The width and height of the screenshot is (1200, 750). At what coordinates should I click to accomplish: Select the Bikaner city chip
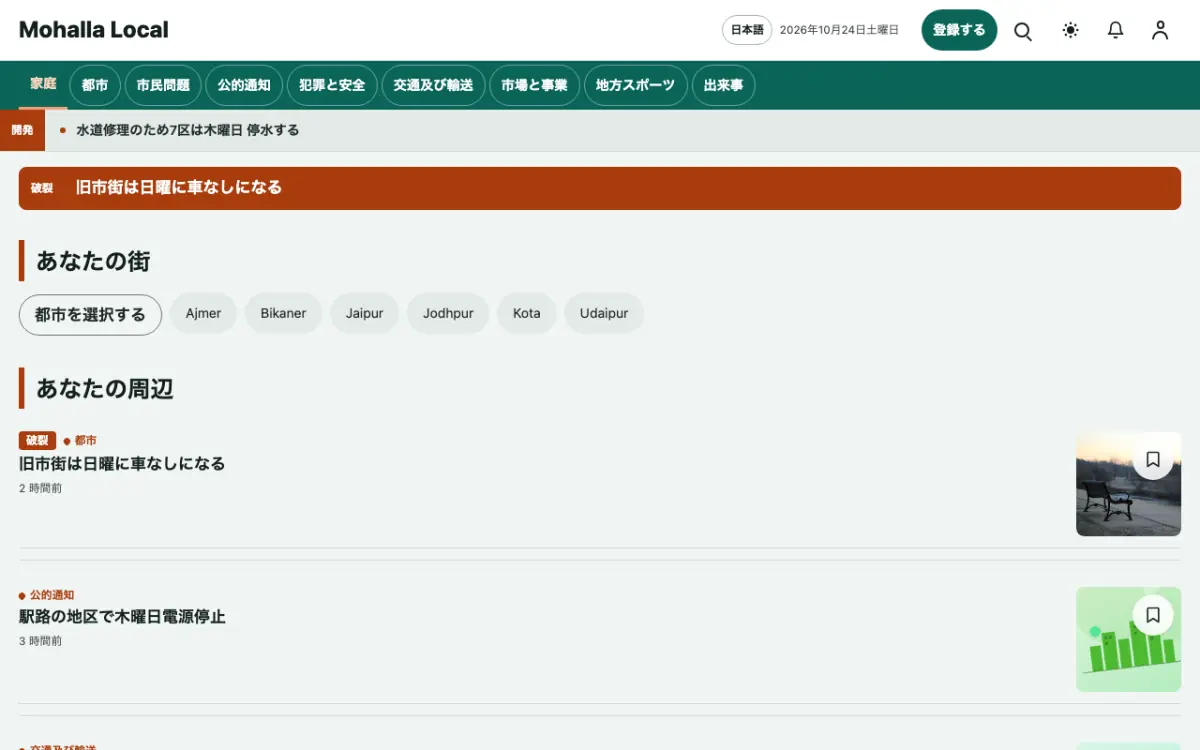(283, 313)
